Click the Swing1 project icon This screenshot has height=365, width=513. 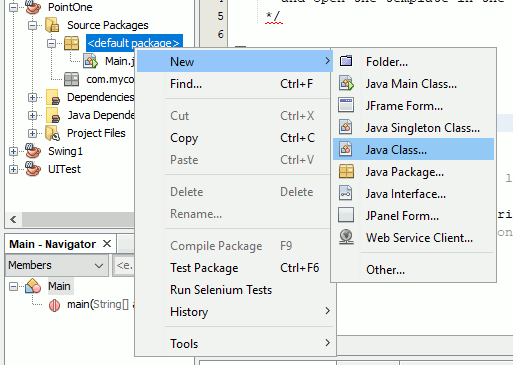(x=33, y=151)
